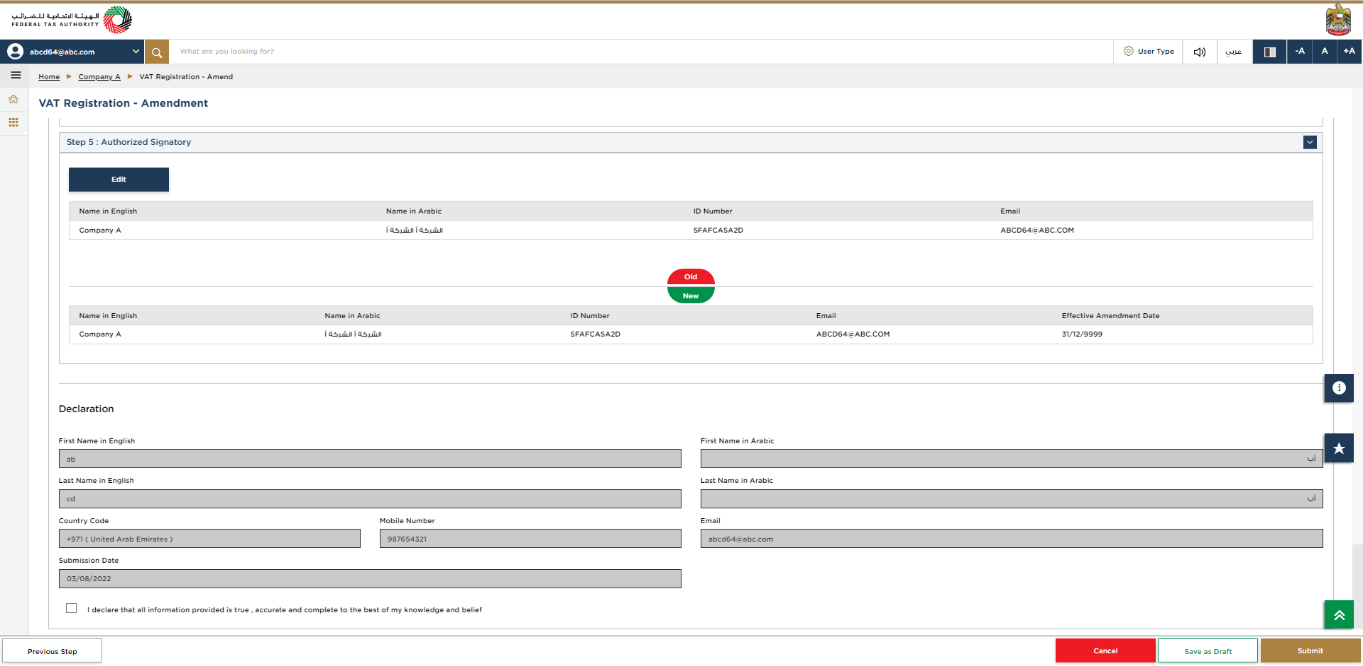Click the Mobile Number field
The image size is (1363, 666).
[530, 538]
